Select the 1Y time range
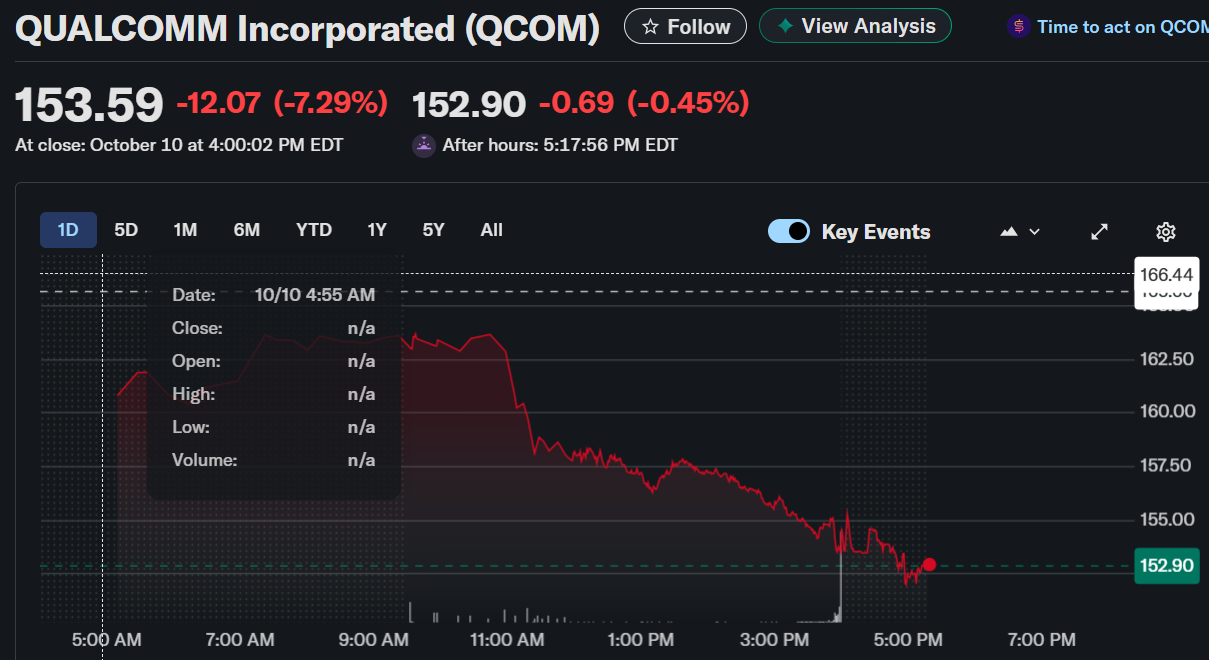Screen dimensions: 1209x660 point(377,230)
